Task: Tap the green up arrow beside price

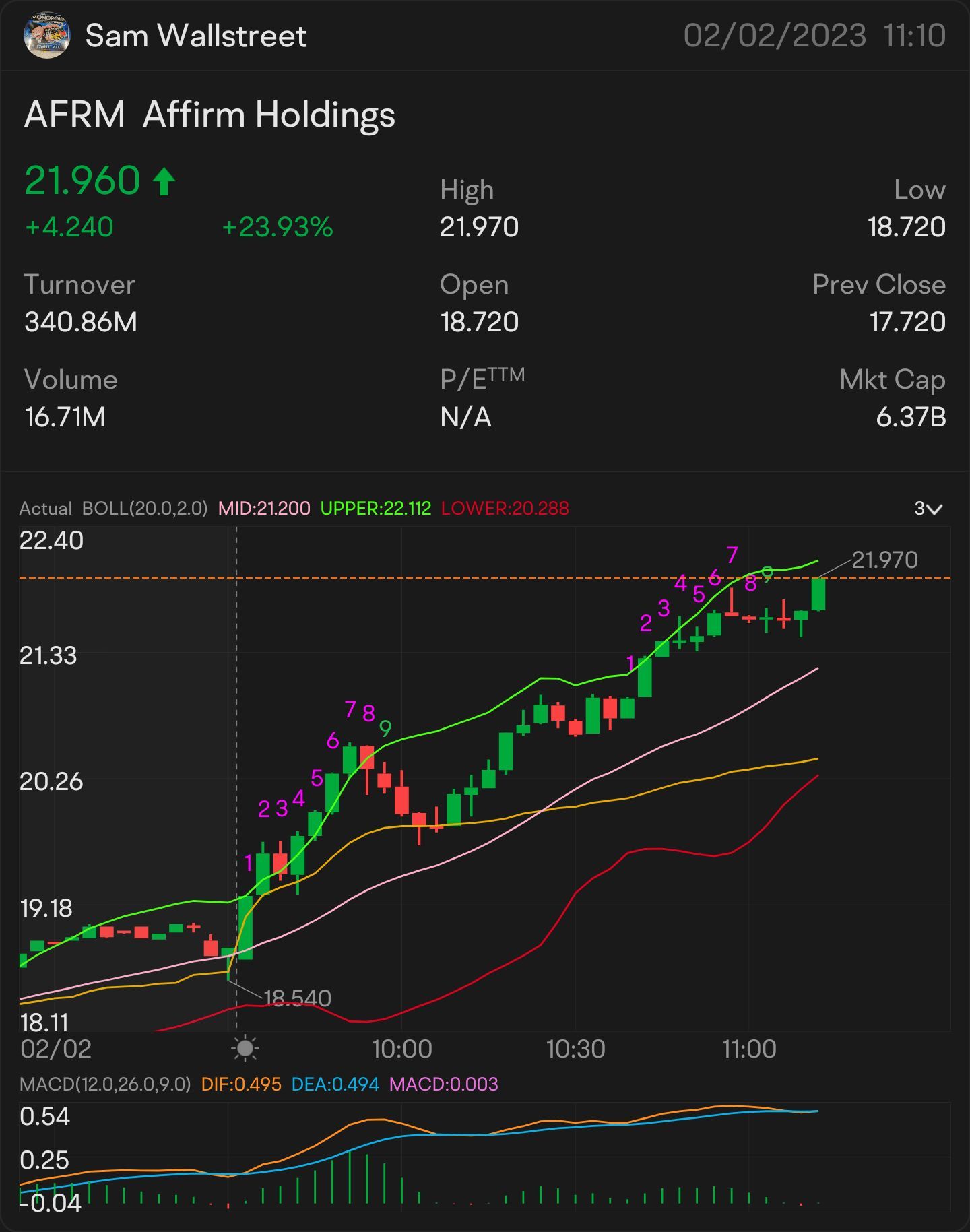Action: [164, 181]
